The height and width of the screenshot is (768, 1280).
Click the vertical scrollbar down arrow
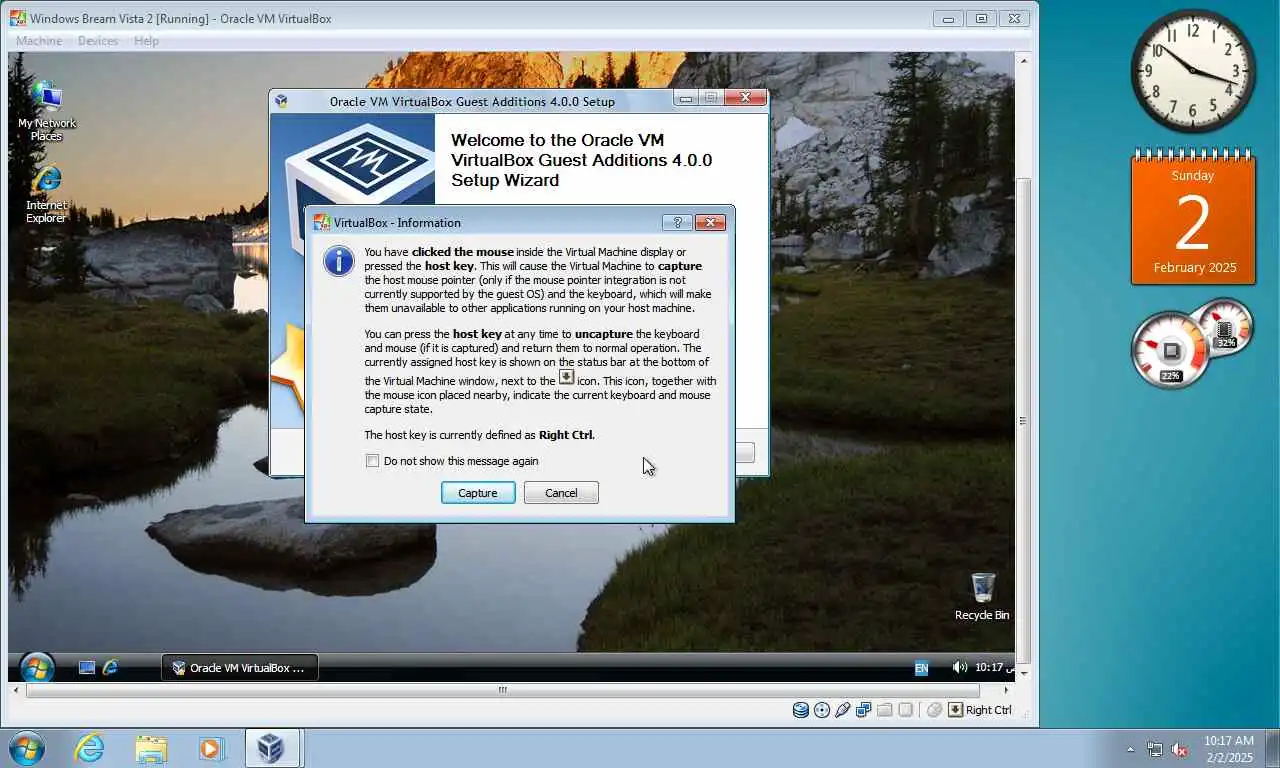click(1022, 672)
